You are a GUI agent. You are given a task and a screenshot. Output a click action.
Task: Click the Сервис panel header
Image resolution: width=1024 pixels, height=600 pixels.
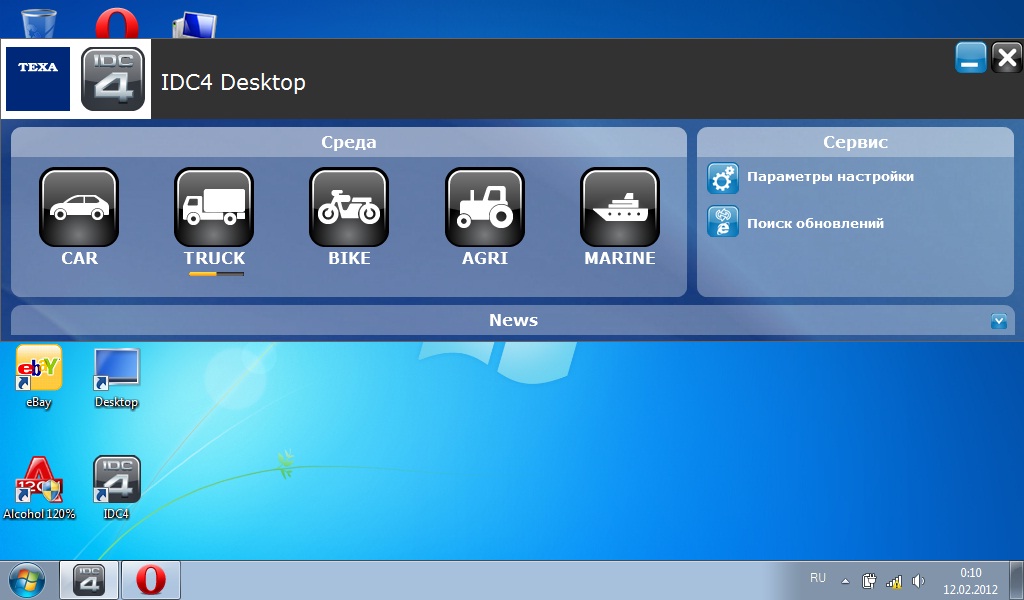tap(856, 142)
